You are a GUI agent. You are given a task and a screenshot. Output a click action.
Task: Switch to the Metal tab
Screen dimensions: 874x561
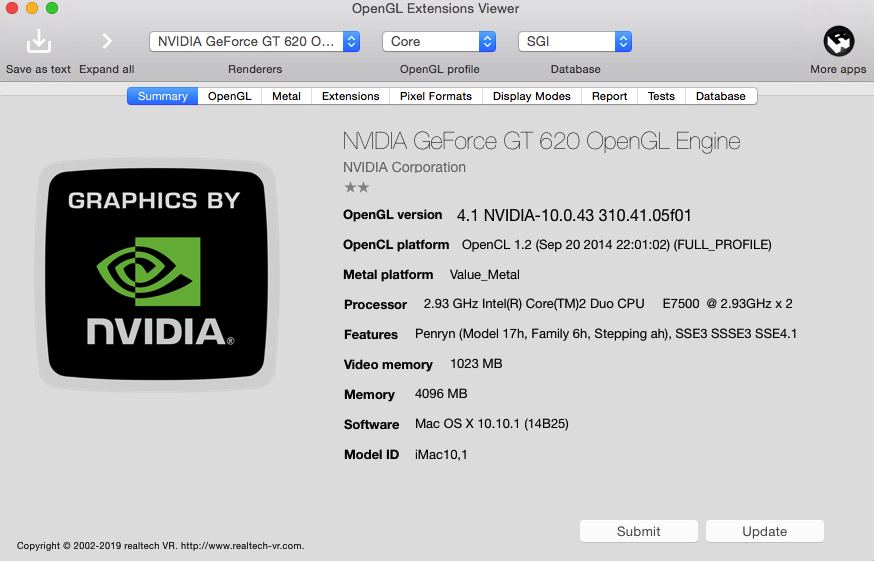tap(287, 96)
